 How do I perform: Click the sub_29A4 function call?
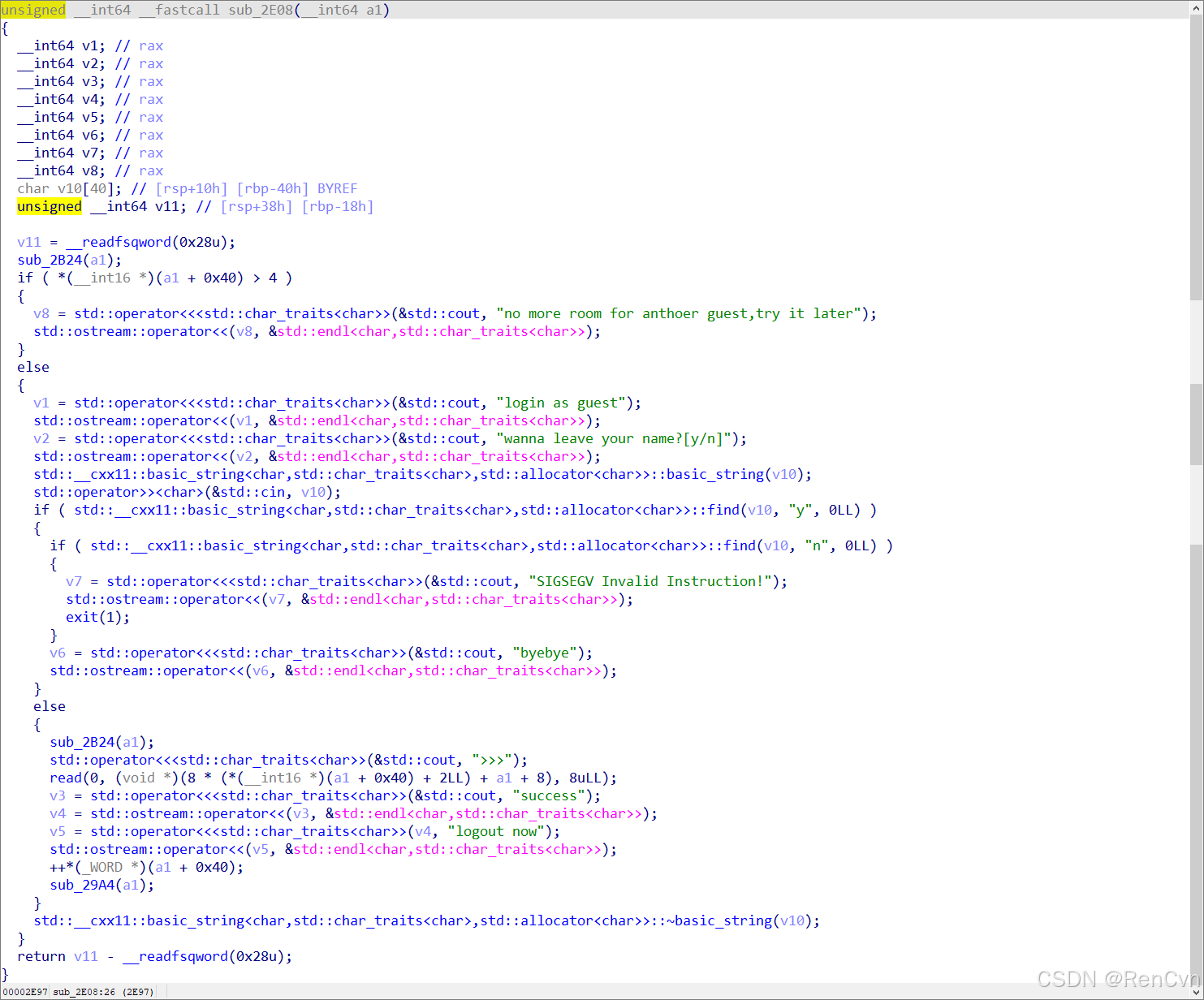coord(102,885)
